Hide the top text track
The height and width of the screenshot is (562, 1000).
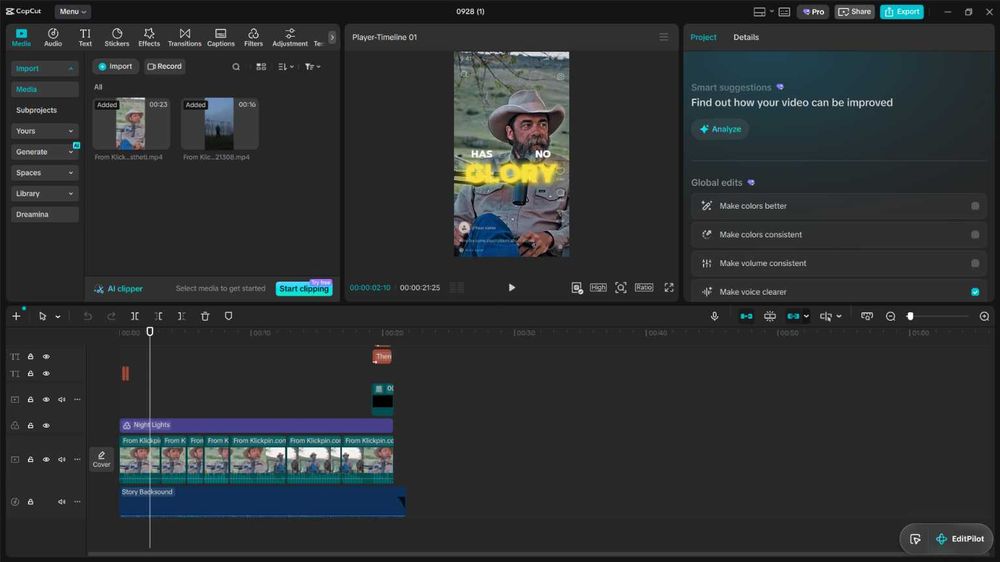[x=46, y=357]
